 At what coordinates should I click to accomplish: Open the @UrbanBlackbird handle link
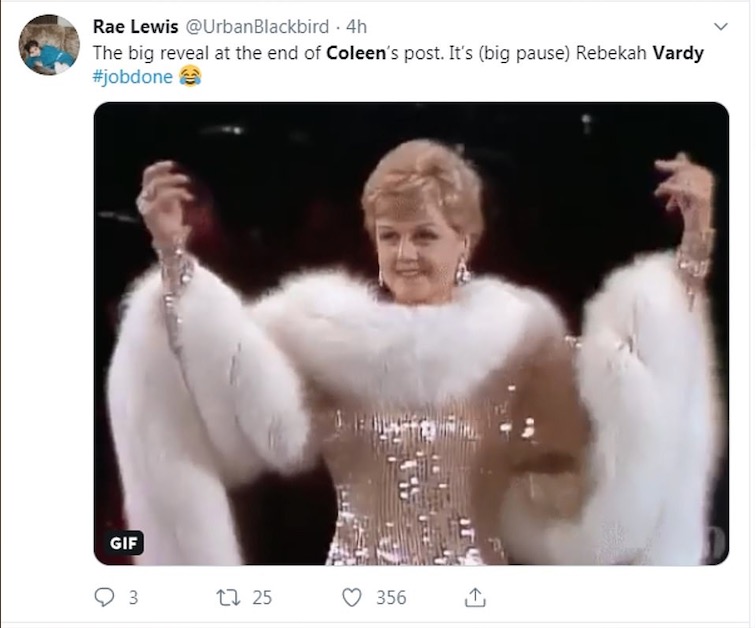click(258, 27)
